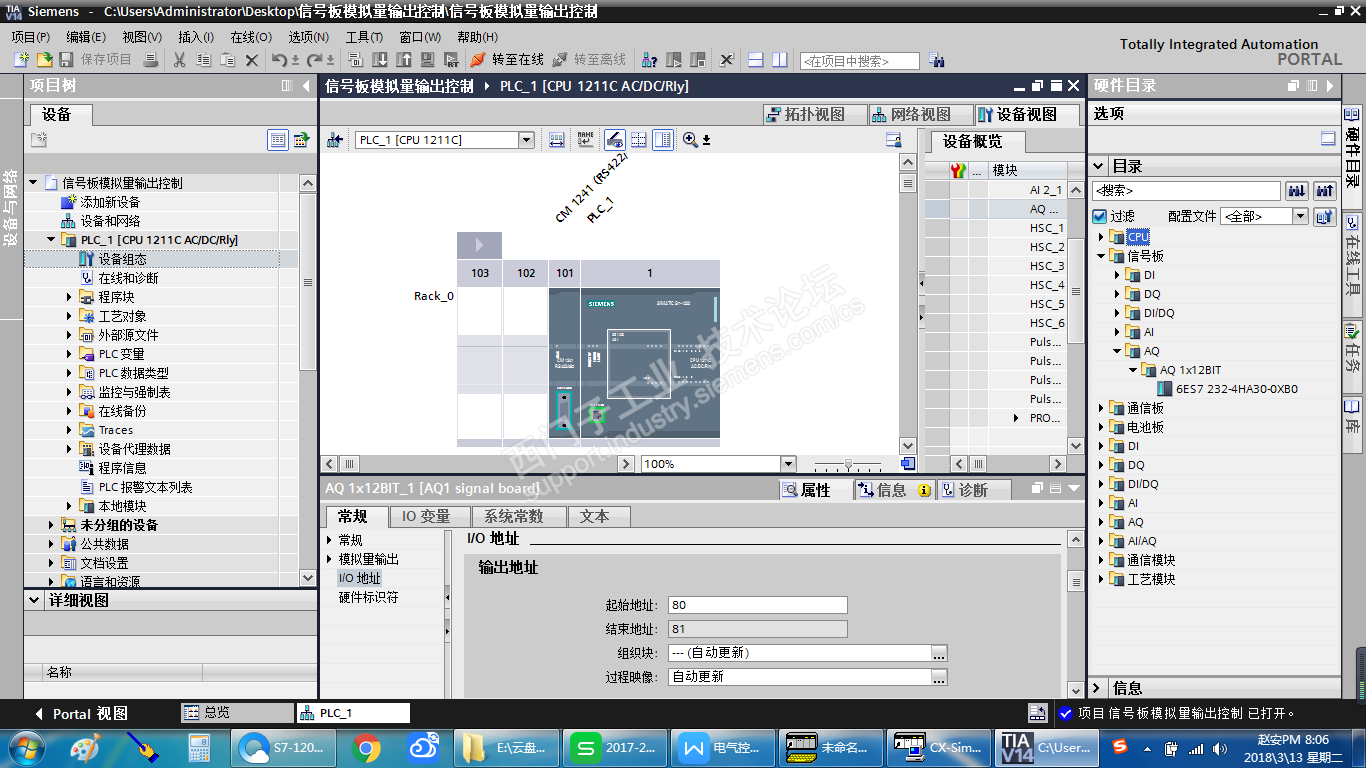Open the 100% zoom level dropdown
Image resolution: width=1366 pixels, height=768 pixels.
coord(788,464)
